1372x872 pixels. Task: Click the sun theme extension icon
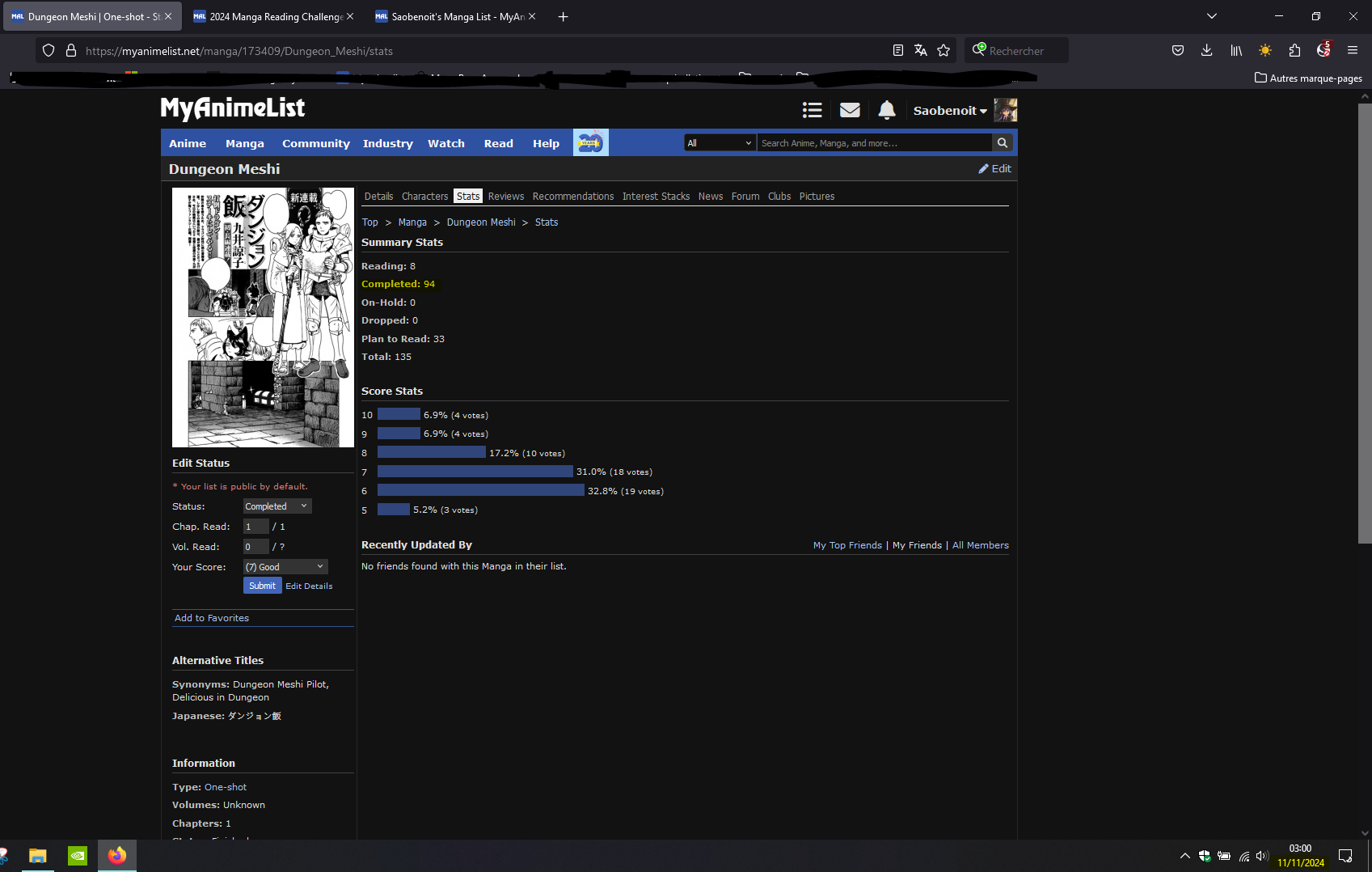pos(1265,50)
